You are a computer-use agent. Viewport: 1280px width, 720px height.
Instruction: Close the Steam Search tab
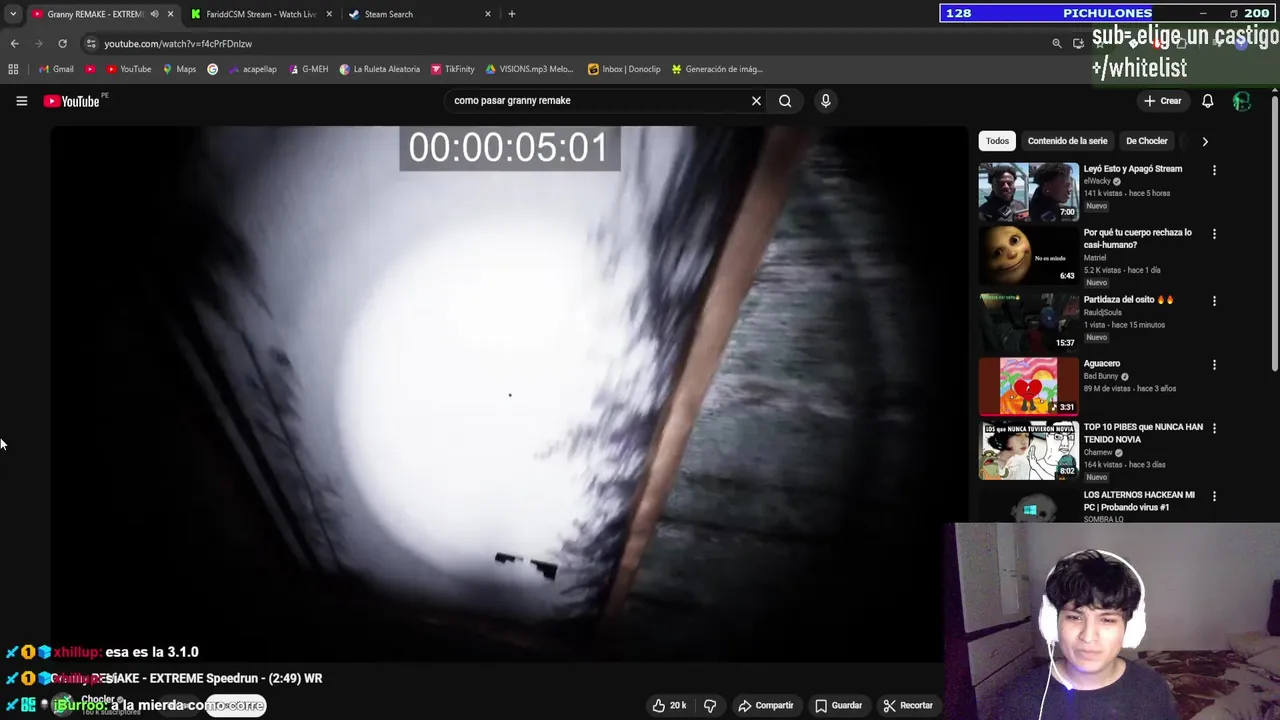(488, 14)
